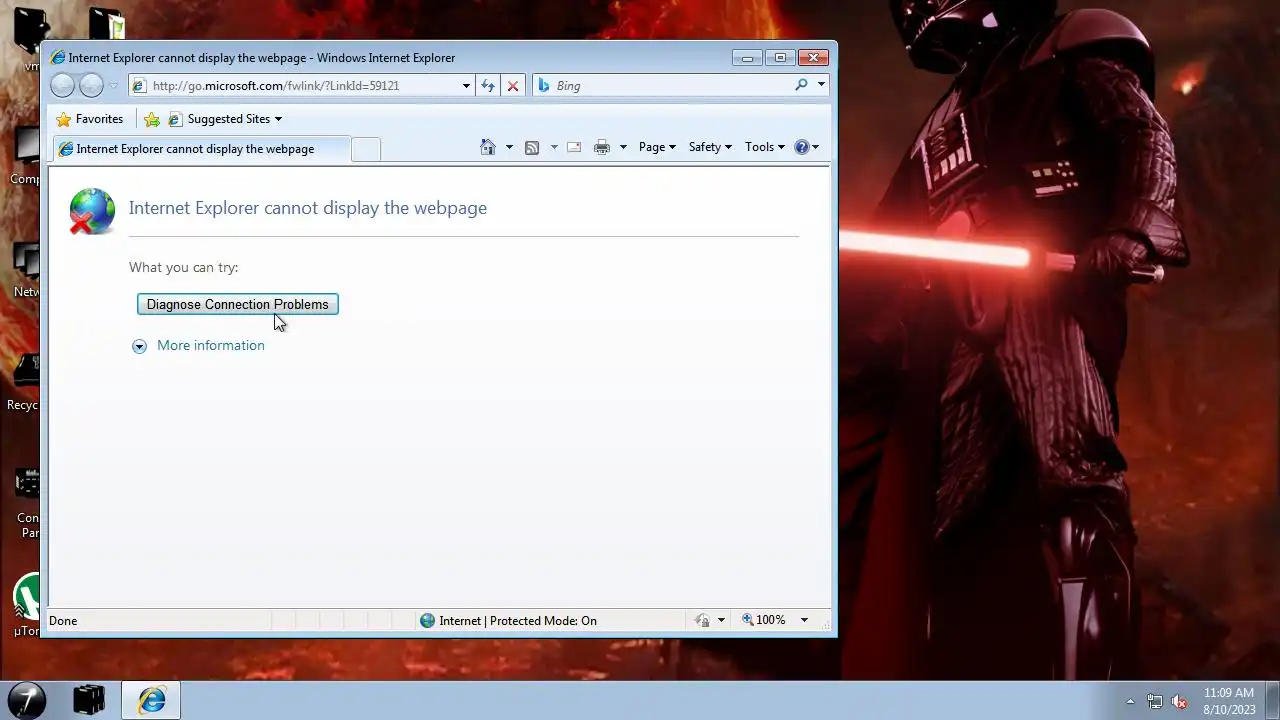Open the Tools menu

(x=764, y=147)
